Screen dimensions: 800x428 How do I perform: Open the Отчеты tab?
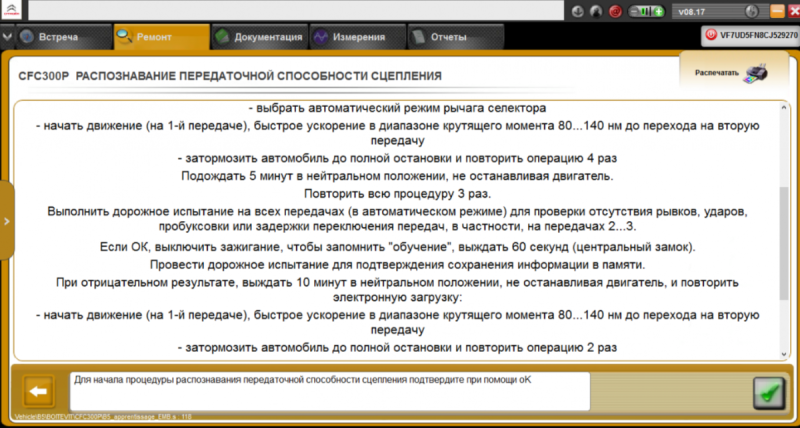455,37
